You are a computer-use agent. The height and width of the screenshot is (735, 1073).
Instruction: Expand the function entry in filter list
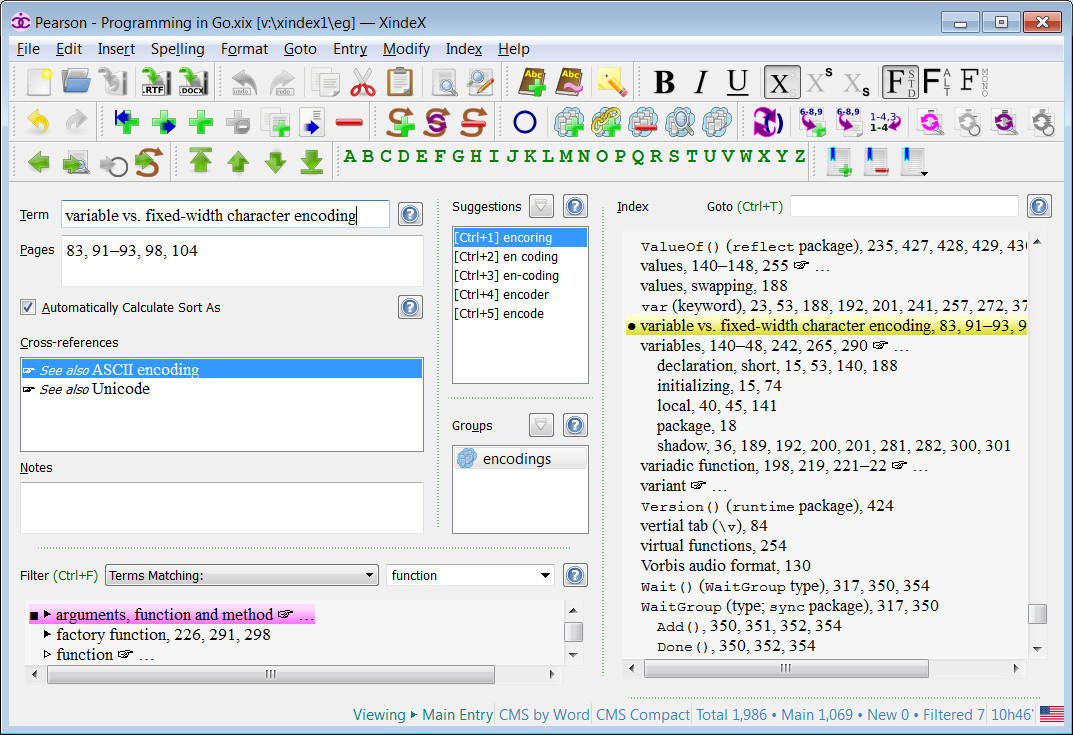[47, 654]
